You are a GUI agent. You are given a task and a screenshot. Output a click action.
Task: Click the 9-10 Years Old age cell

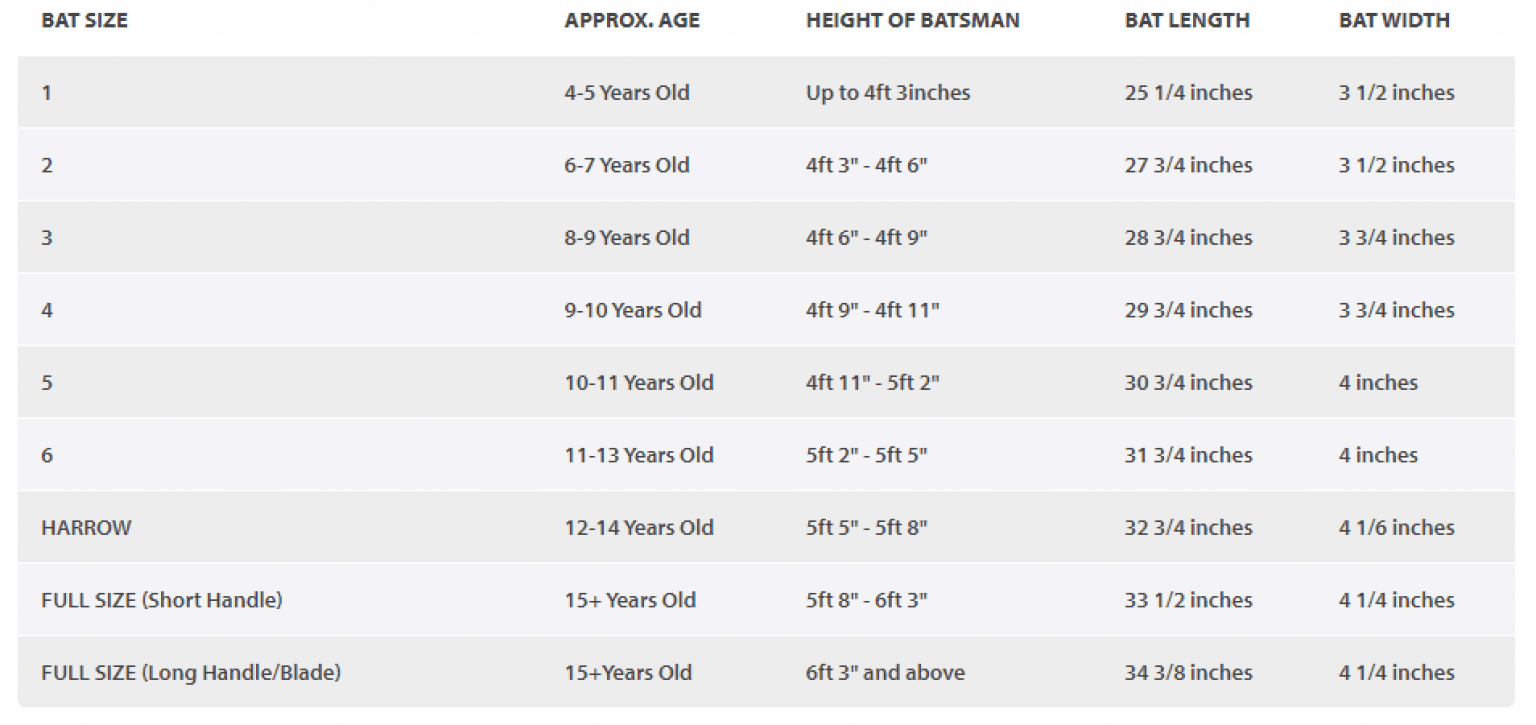point(633,310)
